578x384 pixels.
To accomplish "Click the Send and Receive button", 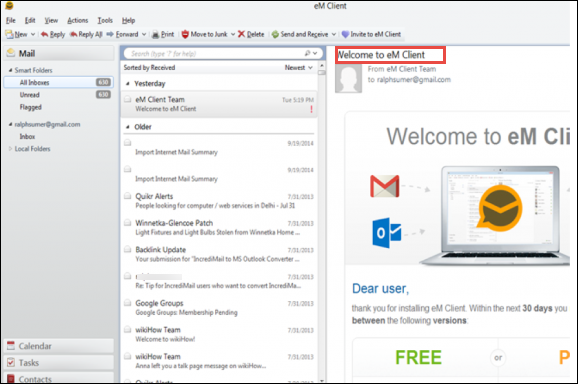I will [300, 34].
